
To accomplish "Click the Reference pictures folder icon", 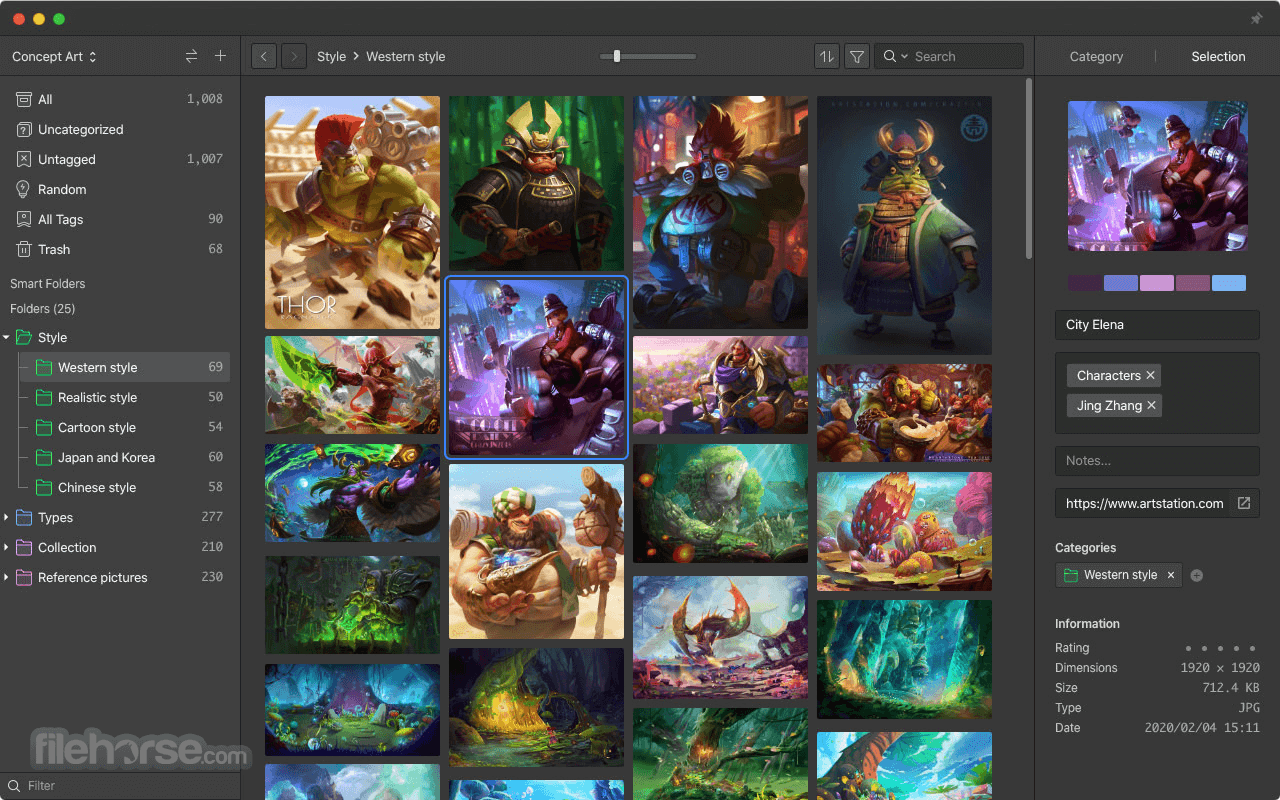I will click(x=24, y=578).
